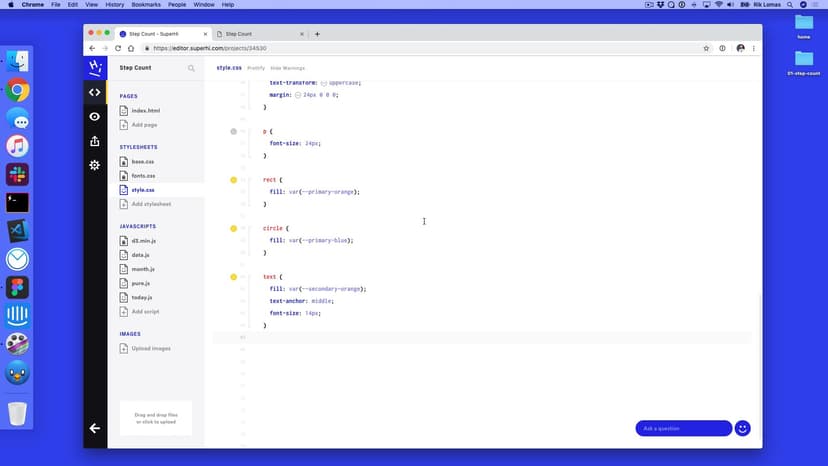Open fonts.css stylesheet

143,176
